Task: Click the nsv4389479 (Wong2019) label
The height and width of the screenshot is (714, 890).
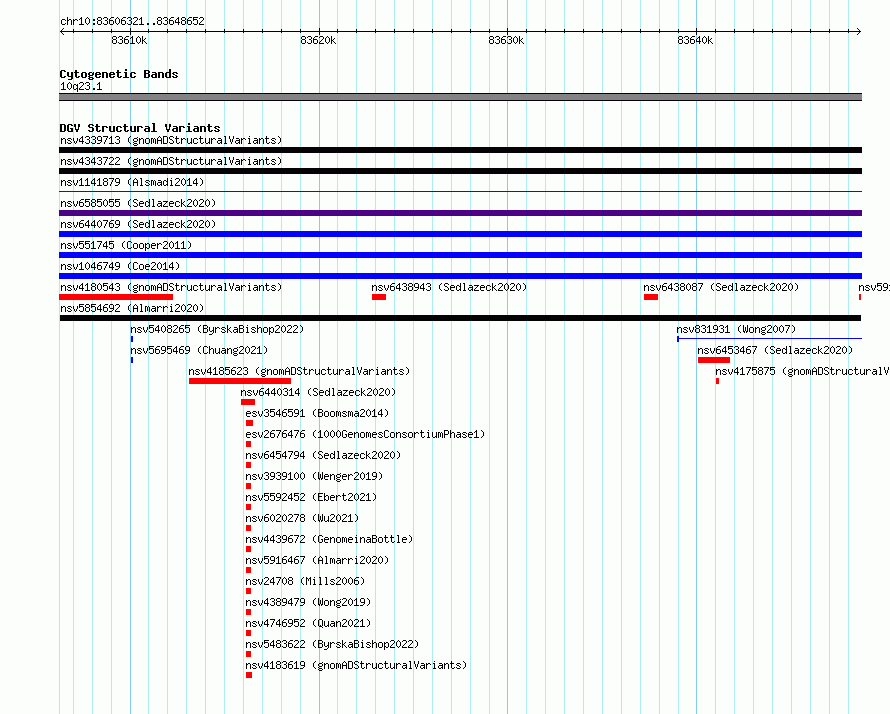Action: pyautogui.click(x=308, y=602)
